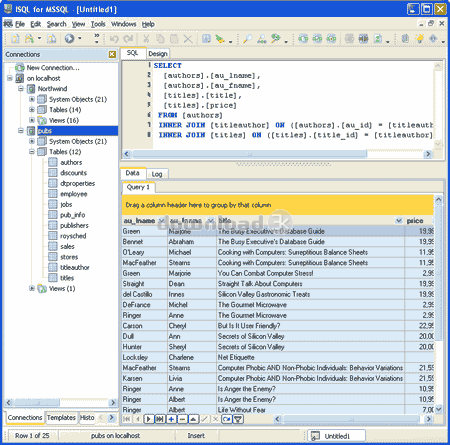Click the magnifier Find icon in toolbar
Image resolution: width=450 pixels, height=445 pixels.
pos(247,39)
